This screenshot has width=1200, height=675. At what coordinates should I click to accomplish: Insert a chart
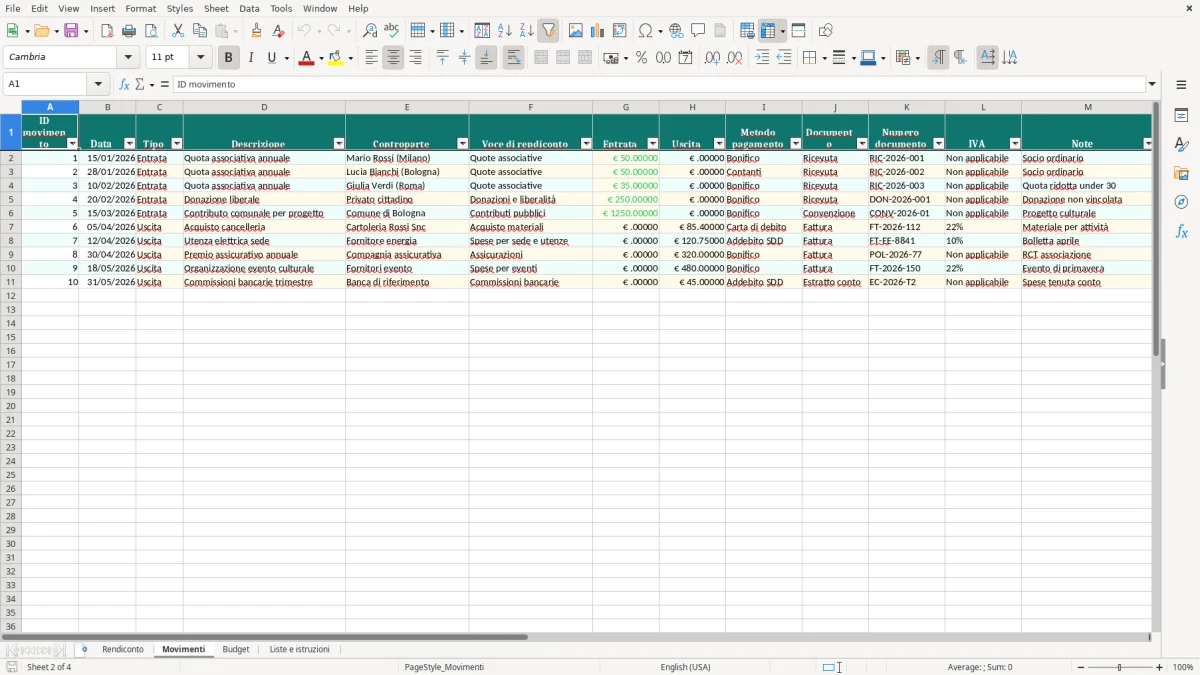(597, 31)
